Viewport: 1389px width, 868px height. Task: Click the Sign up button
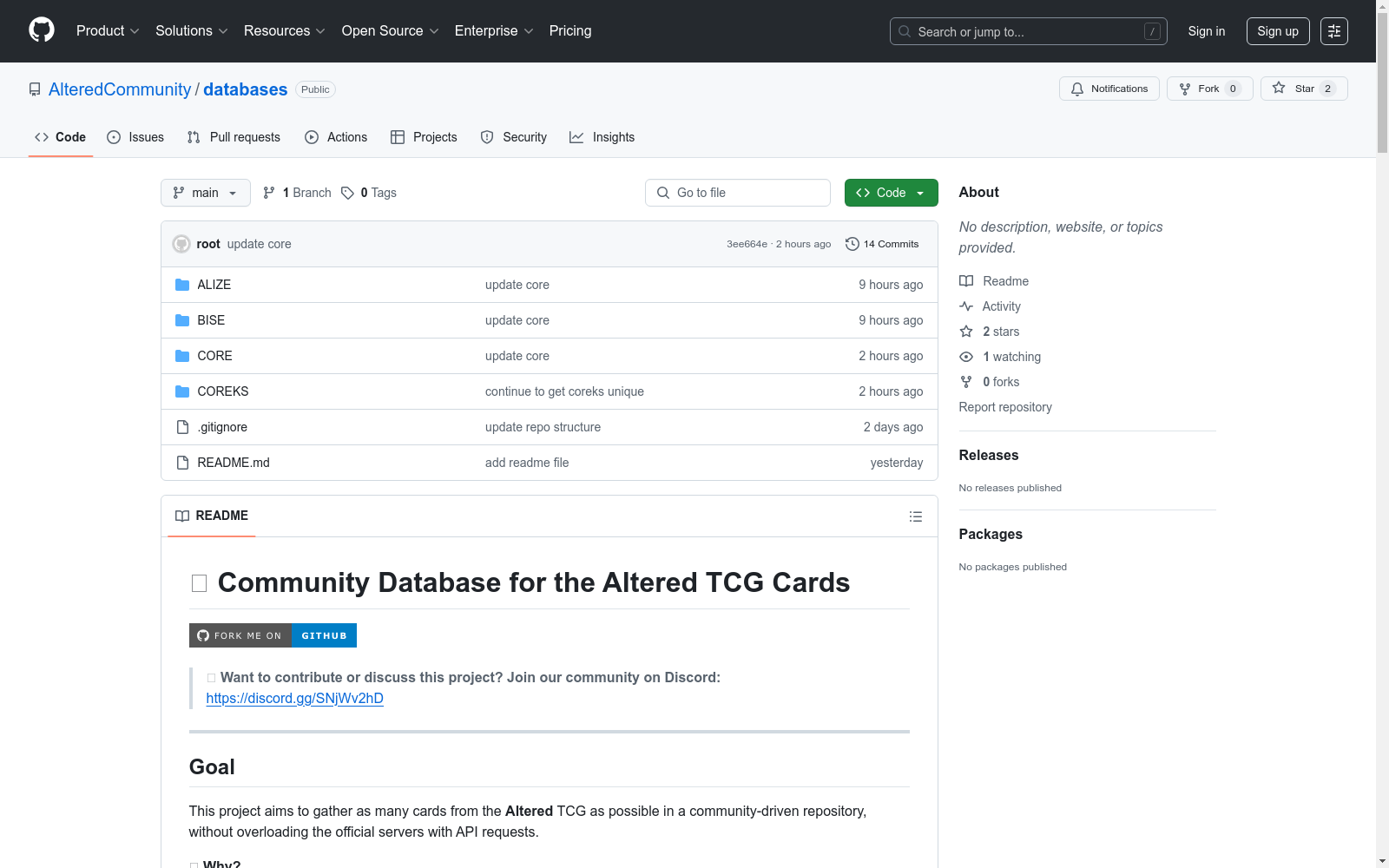tap(1278, 31)
